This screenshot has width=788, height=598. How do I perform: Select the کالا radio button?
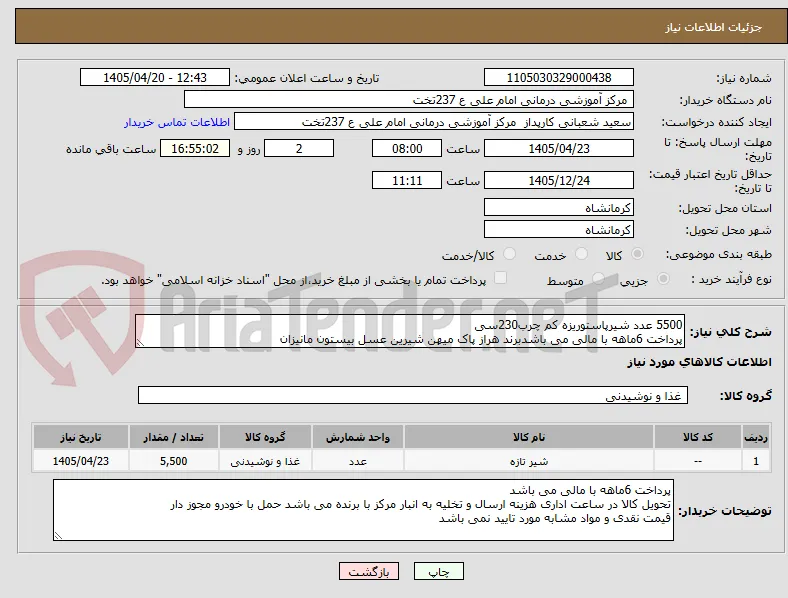[x=637, y=254]
